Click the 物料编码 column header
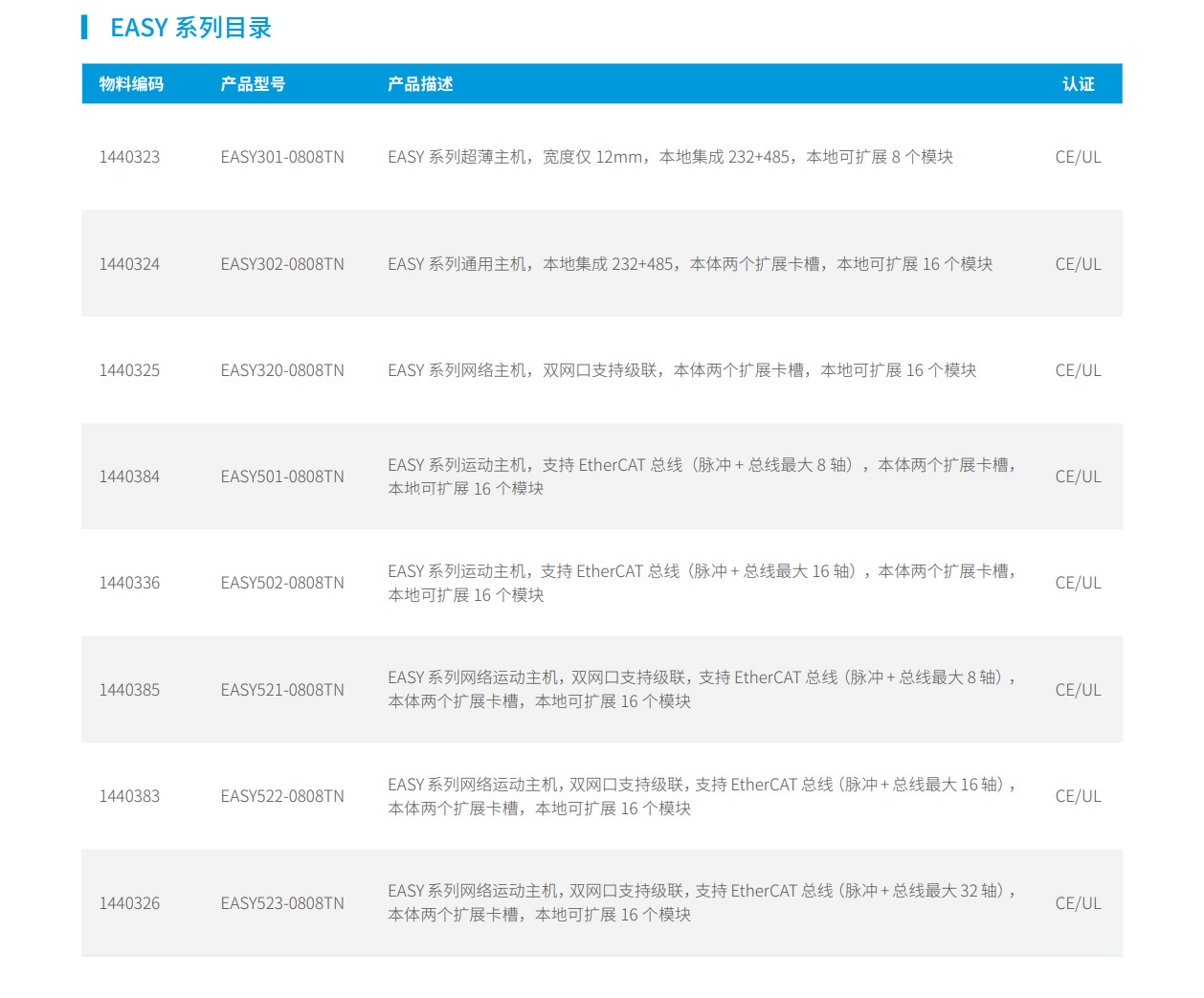Screen dimensions: 1204x998 (x=131, y=84)
